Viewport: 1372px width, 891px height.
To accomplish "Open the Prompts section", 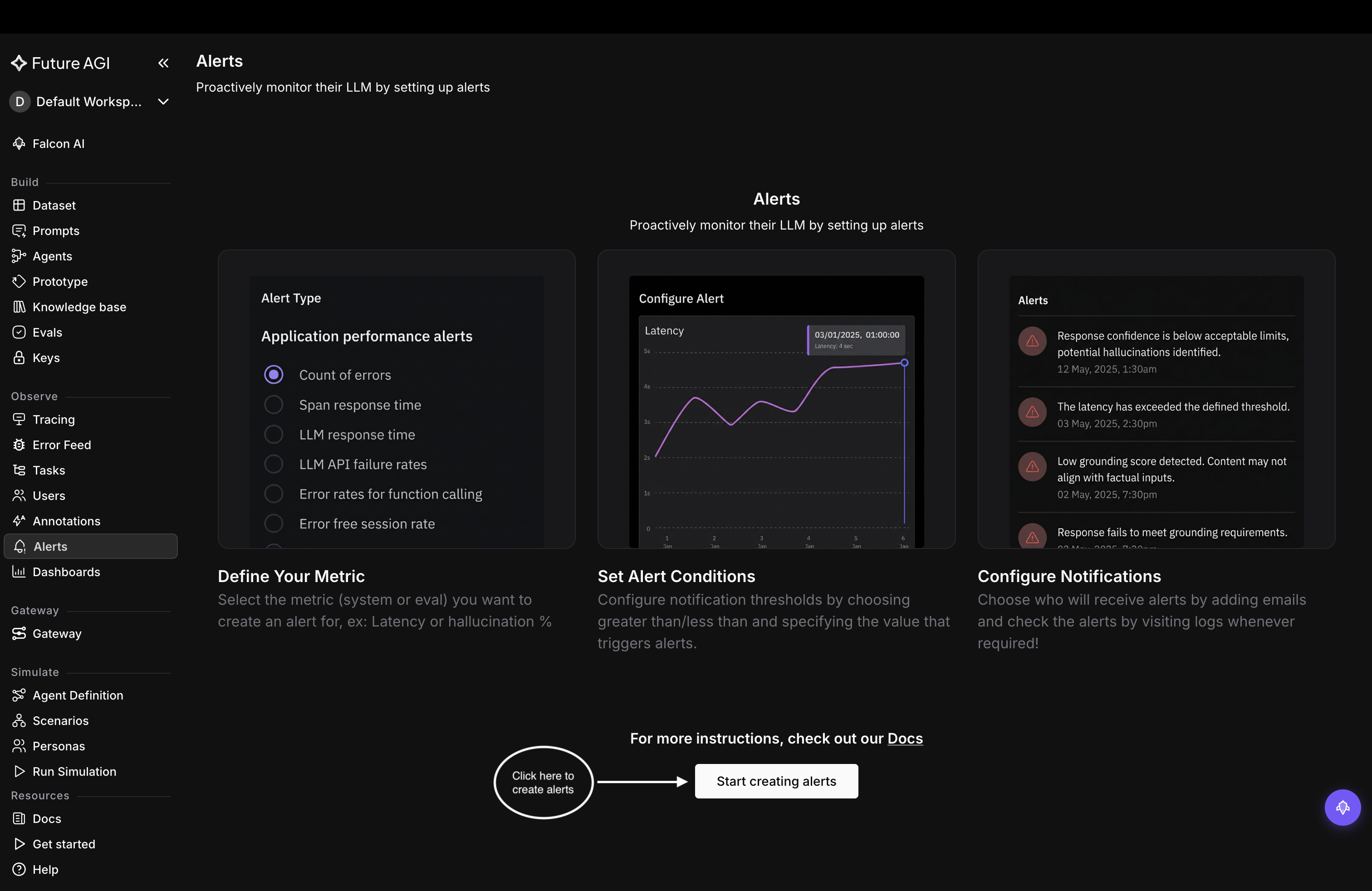I will click(90, 230).
